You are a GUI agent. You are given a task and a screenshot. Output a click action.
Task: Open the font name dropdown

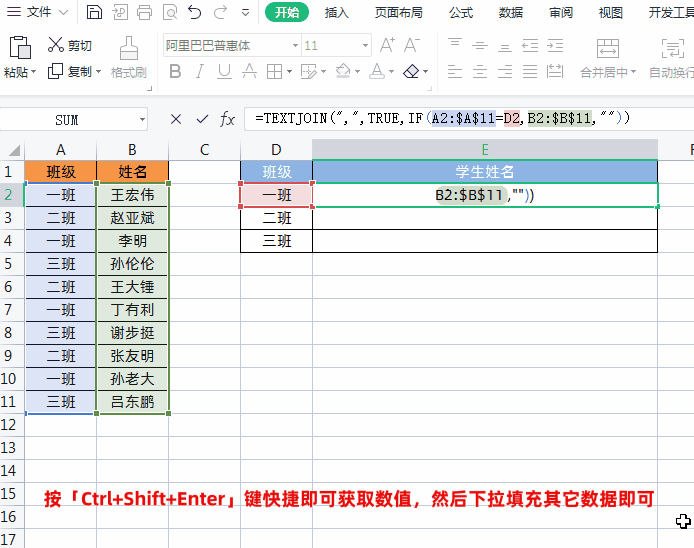(x=295, y=46)
